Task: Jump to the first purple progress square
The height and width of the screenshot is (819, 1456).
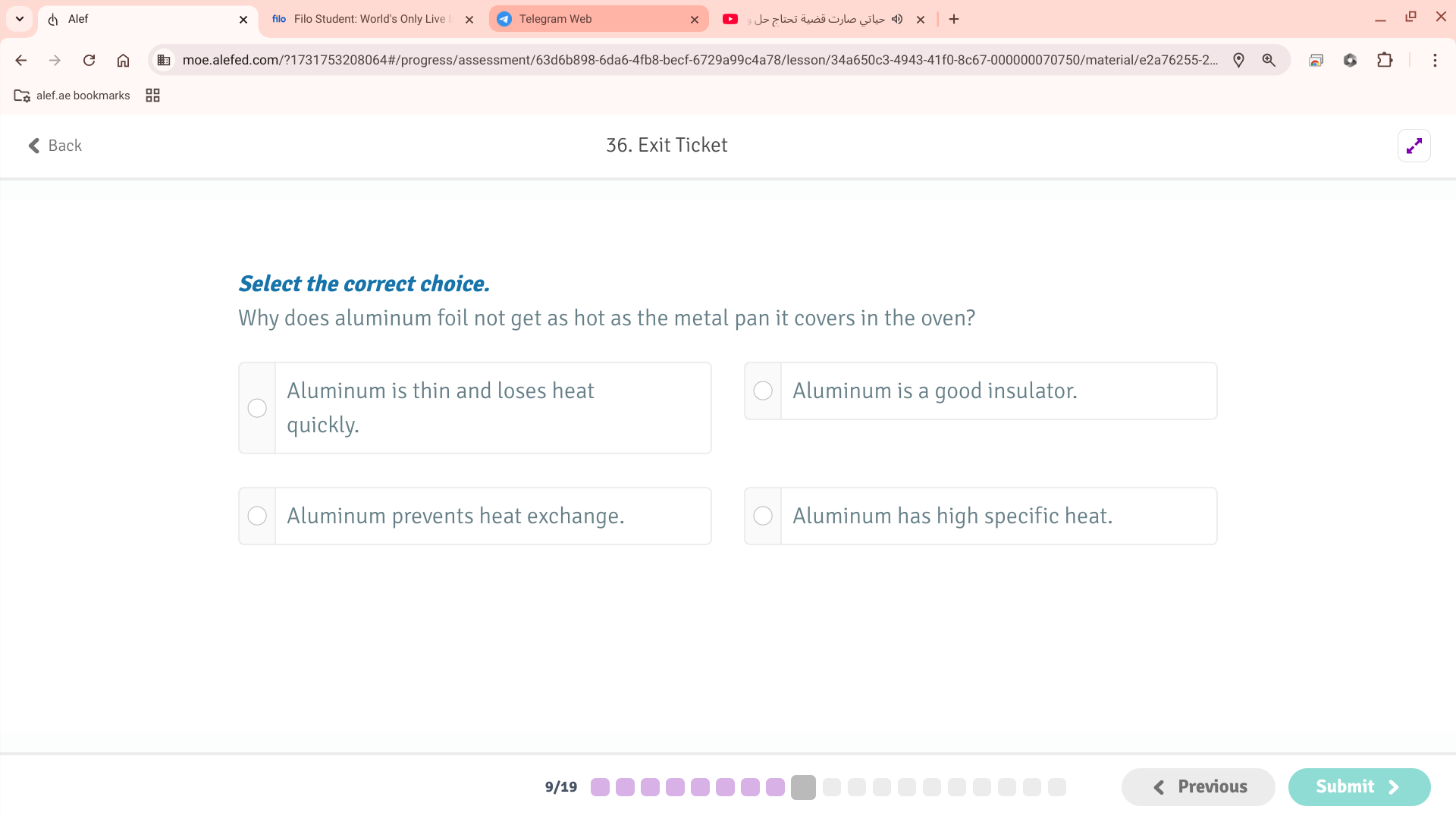Action: click(x=600, y=787)
